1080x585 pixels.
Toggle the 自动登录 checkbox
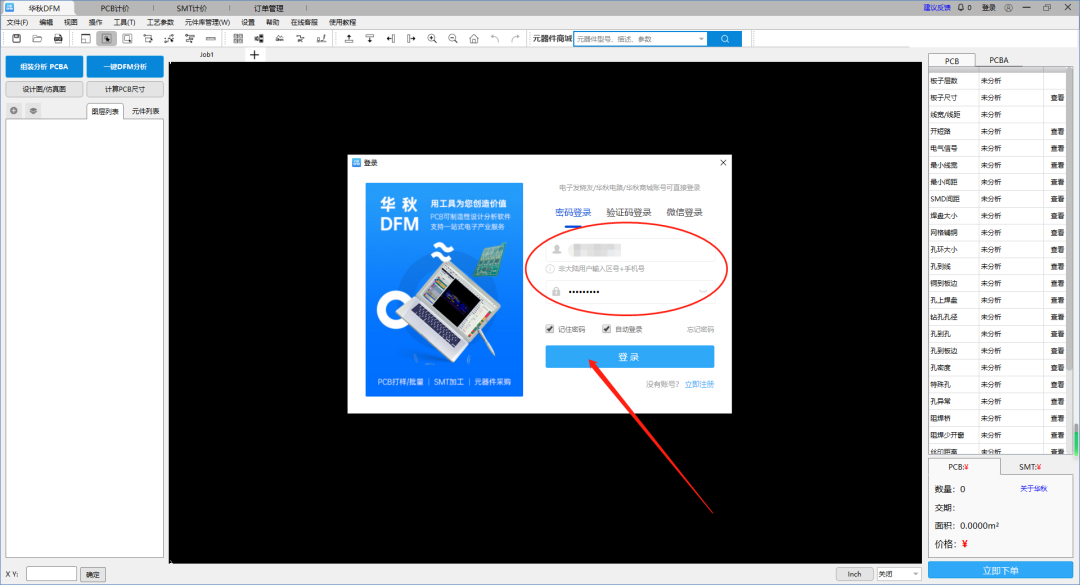point(606,329)
